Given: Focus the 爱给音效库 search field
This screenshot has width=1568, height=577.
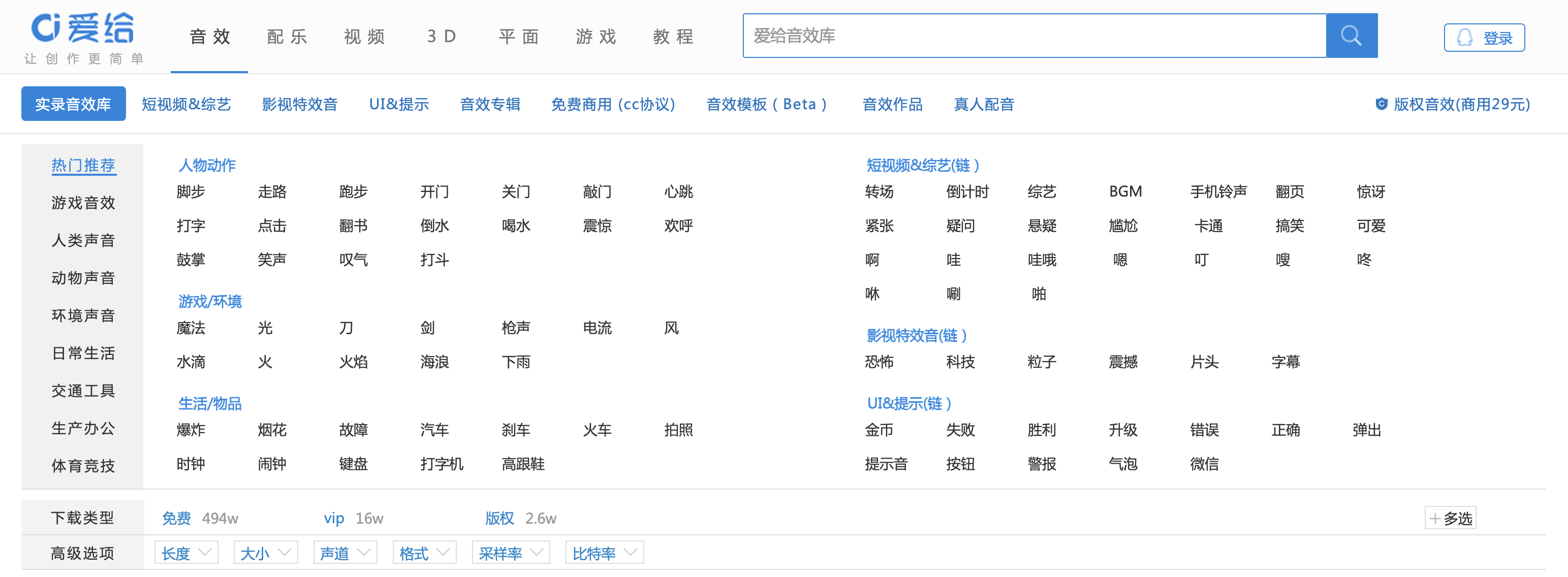Looking at the screenshot, I should pyautogui.click(x=1034, y=36).
